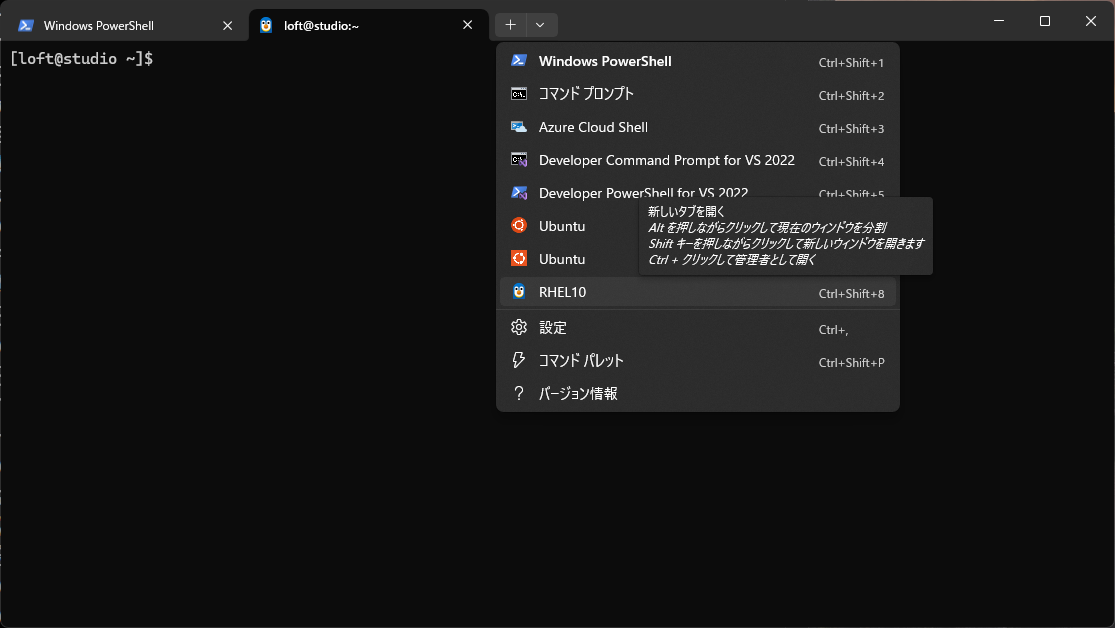The width and height of the screenshot is (1115, 628).
Task: Open the RHEL10 profile
Action: tap(698, 292)
